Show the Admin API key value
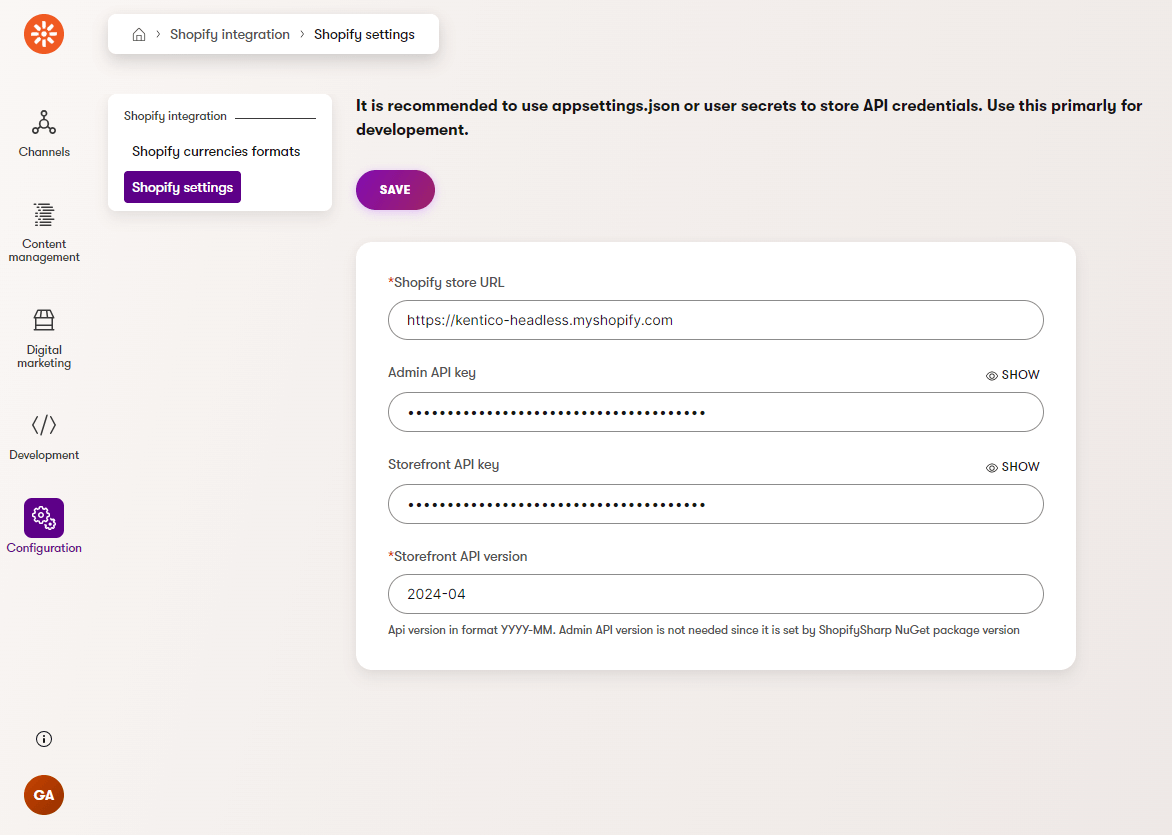The height and width of the screenshot is (835, 1172). pyautogui.click(x=1013, y=375)
